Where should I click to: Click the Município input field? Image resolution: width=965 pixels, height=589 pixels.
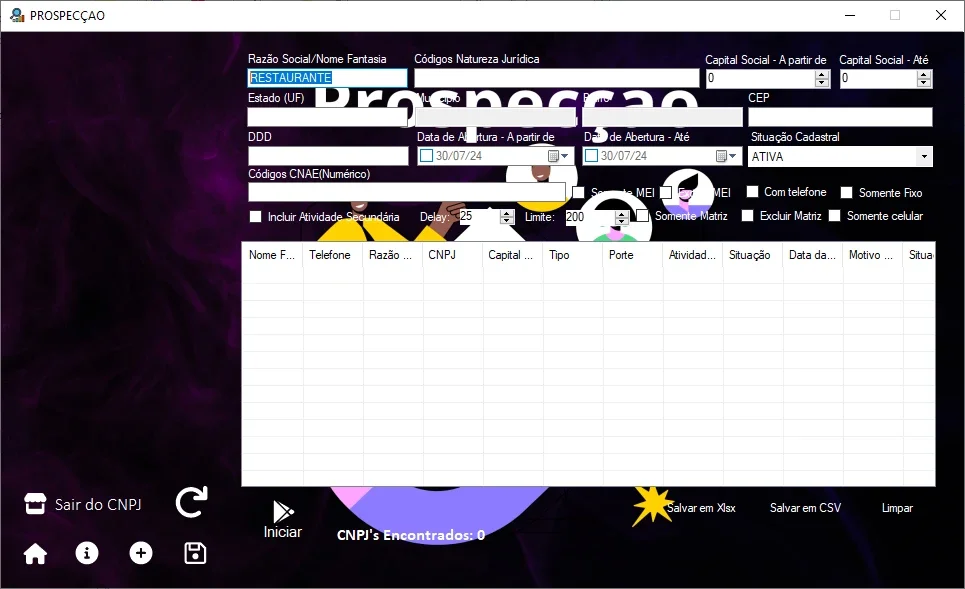point(496,117)
